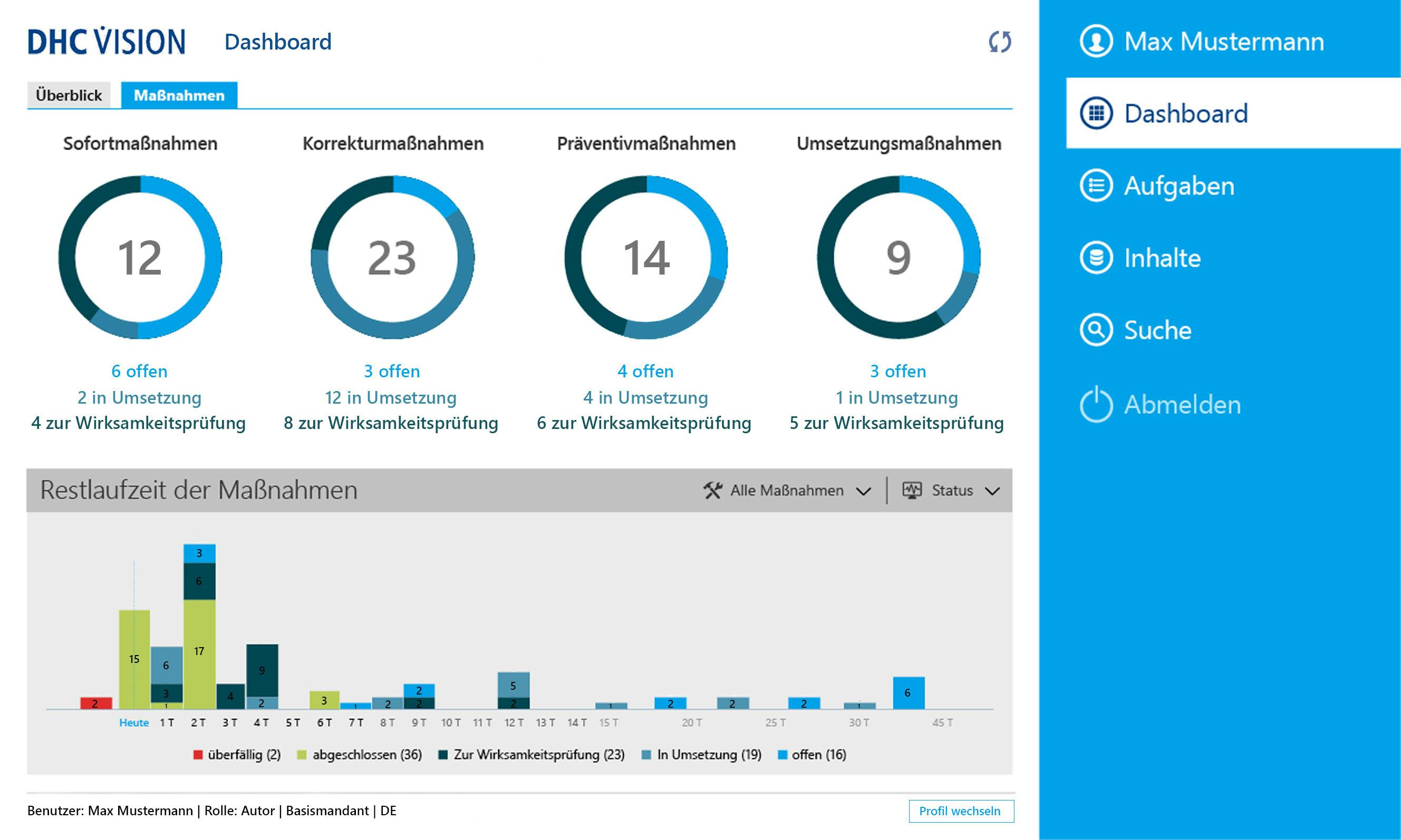Select the Dashboard grid icon in sidebar
The width and height of the screenshot is (1401, 840).
[1097, 112]
